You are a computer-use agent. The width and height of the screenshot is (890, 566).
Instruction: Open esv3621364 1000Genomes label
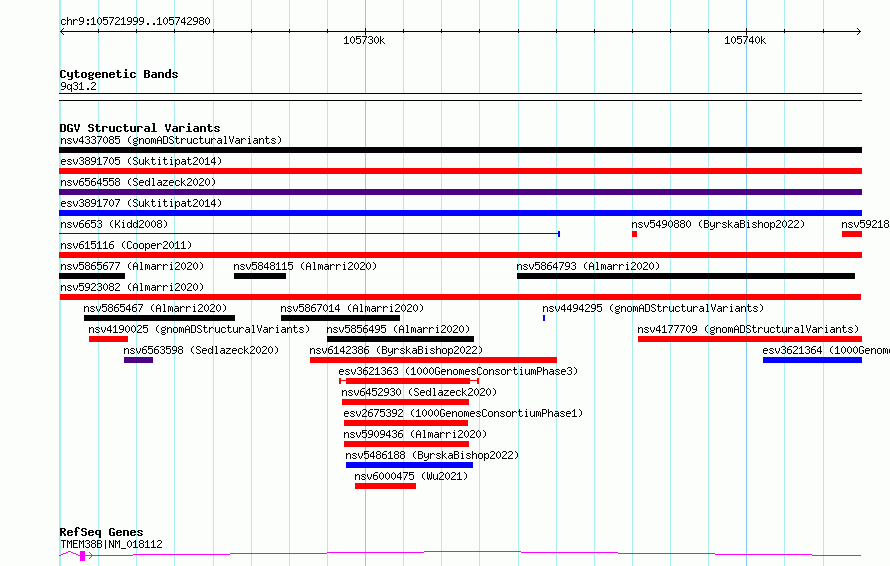coord(826,350)
